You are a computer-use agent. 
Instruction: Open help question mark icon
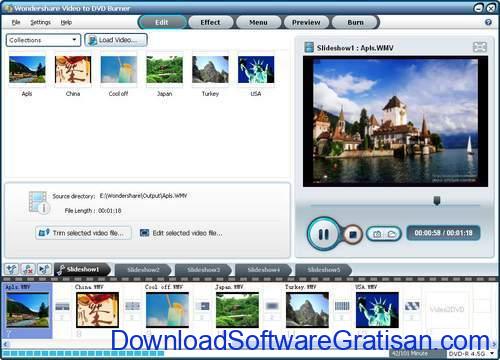(488, 22)
